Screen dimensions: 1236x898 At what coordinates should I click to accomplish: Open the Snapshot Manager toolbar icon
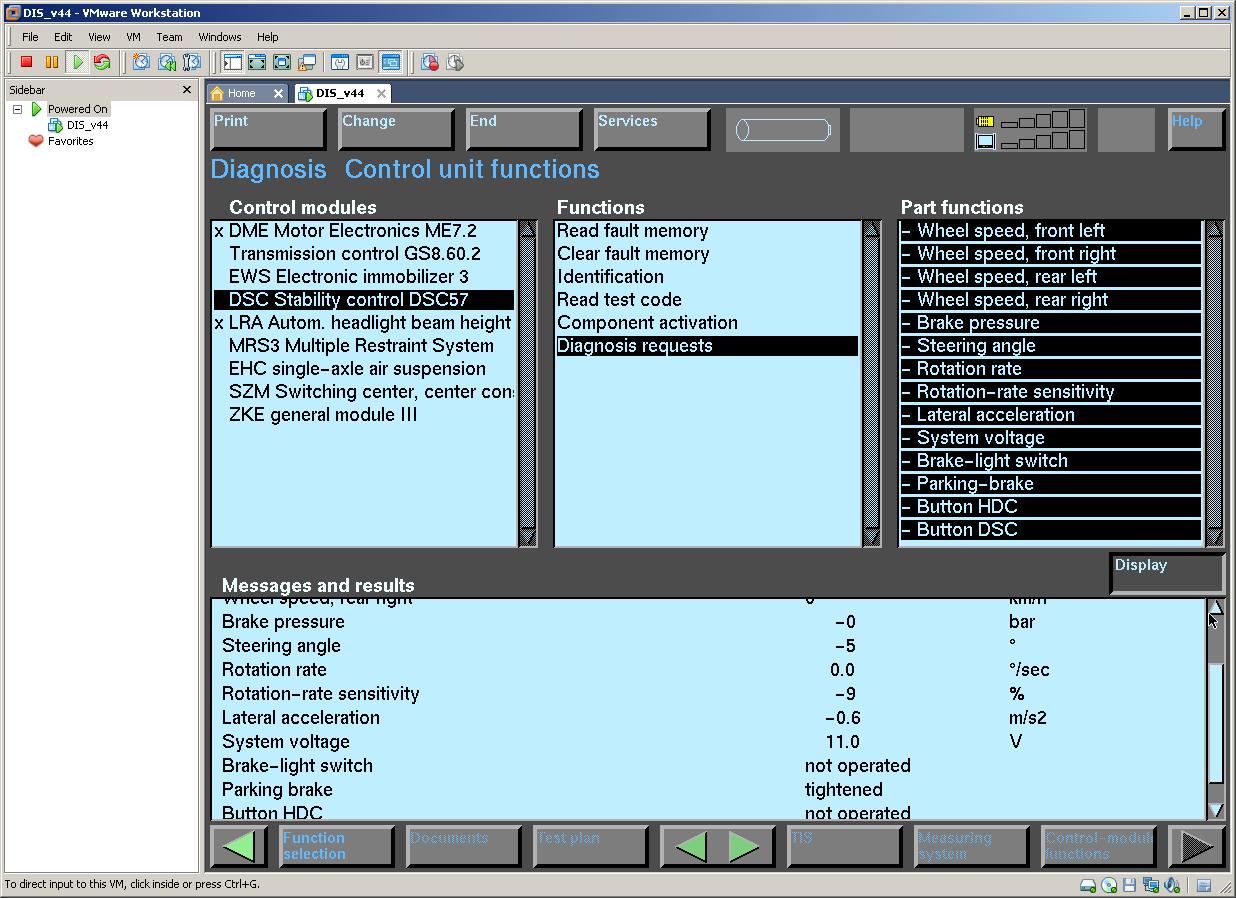point(192,62)
